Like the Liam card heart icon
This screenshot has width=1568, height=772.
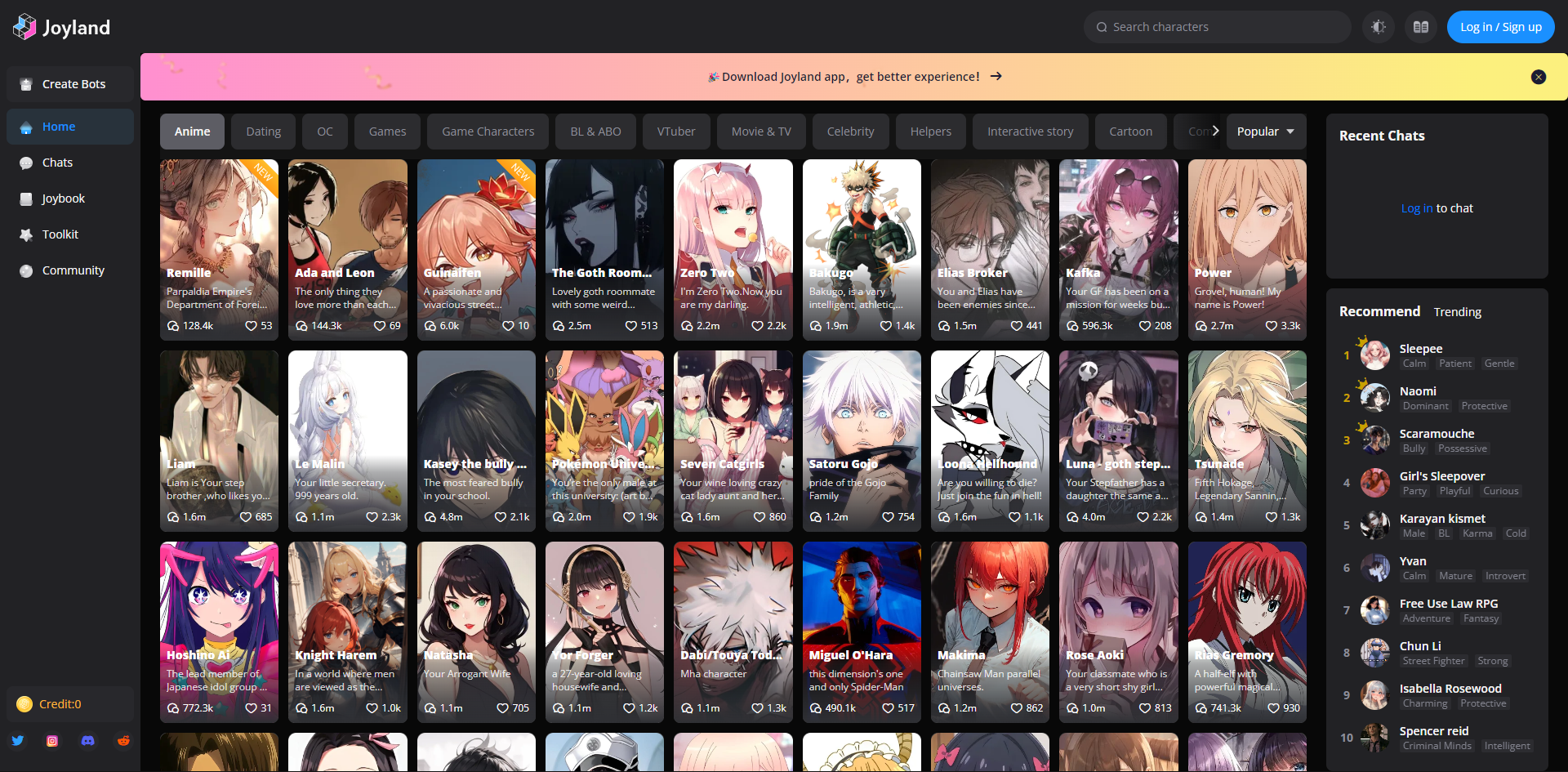[x=246, y=517]
